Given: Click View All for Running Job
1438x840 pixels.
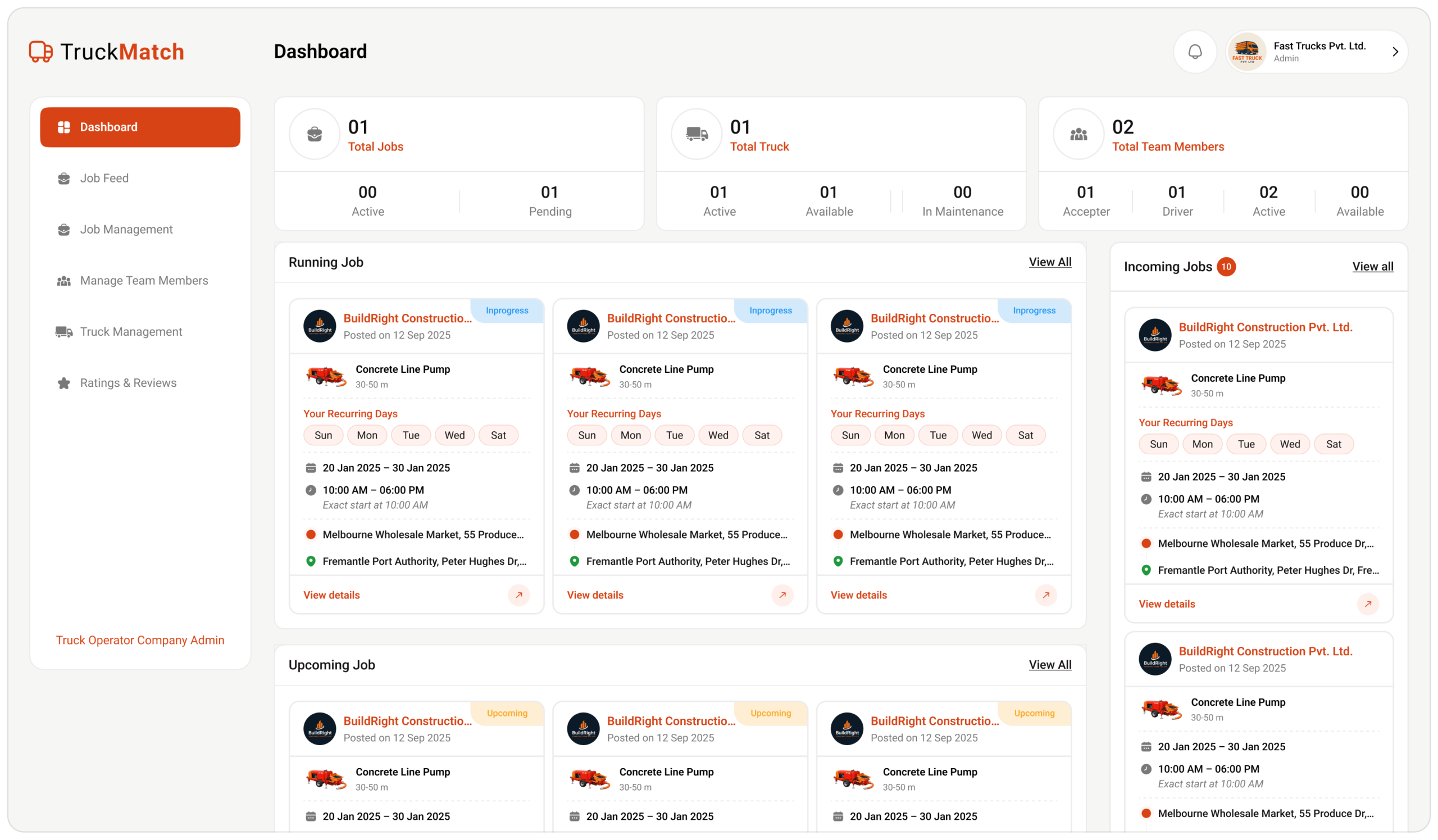Looking at the screenshot, I should point(1050,262).
